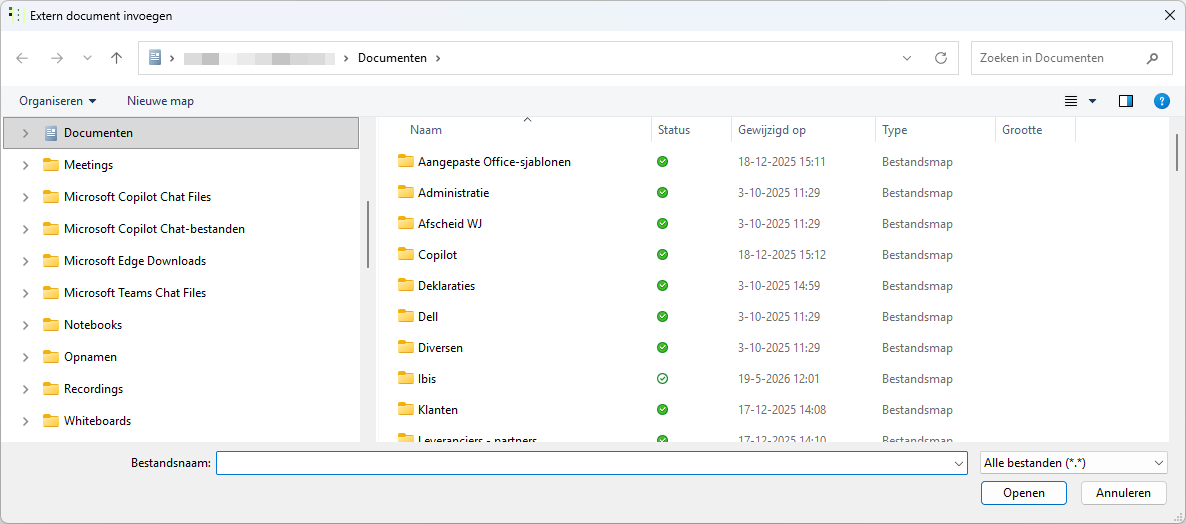
Task: Toggle the preview pane
Action: tap(1125, 101)
